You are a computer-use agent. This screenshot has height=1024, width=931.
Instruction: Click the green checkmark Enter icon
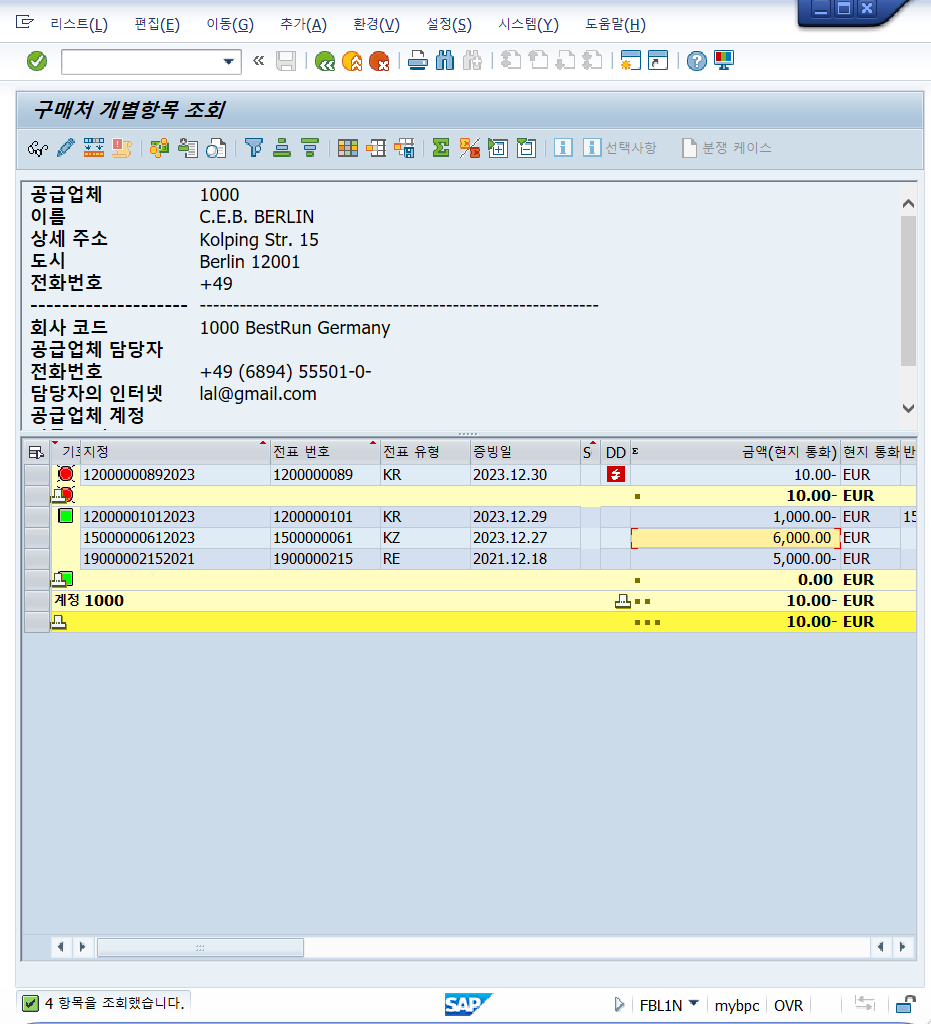[x=37, y=61]
